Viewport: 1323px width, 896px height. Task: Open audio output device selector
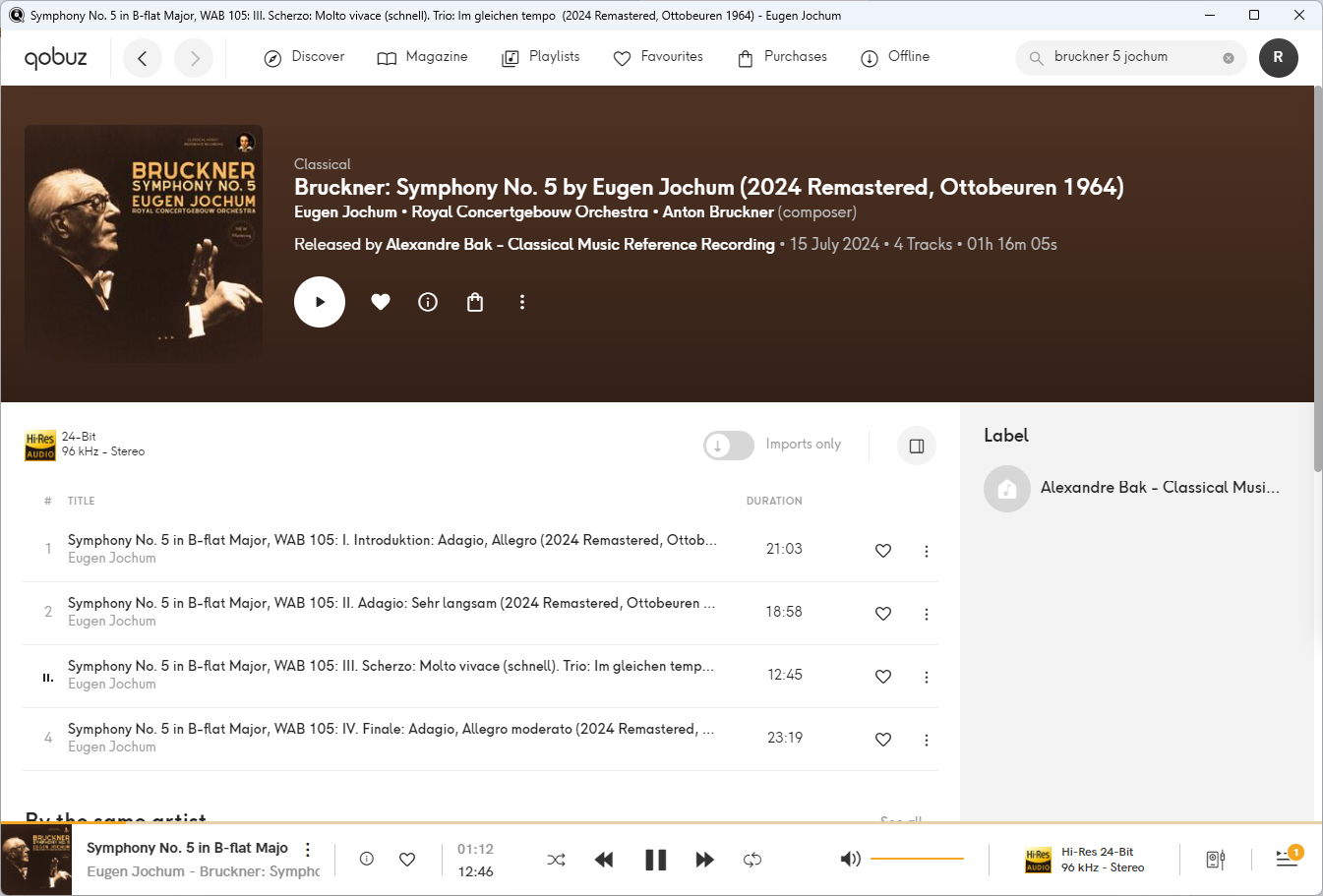point(1216,860)
